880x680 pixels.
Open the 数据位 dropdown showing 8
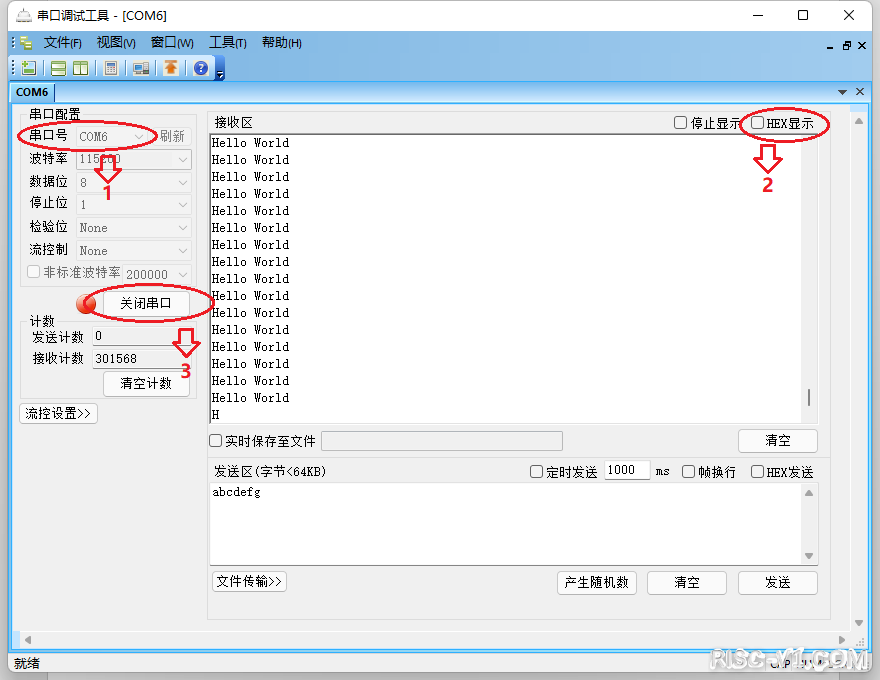(134, 182)
